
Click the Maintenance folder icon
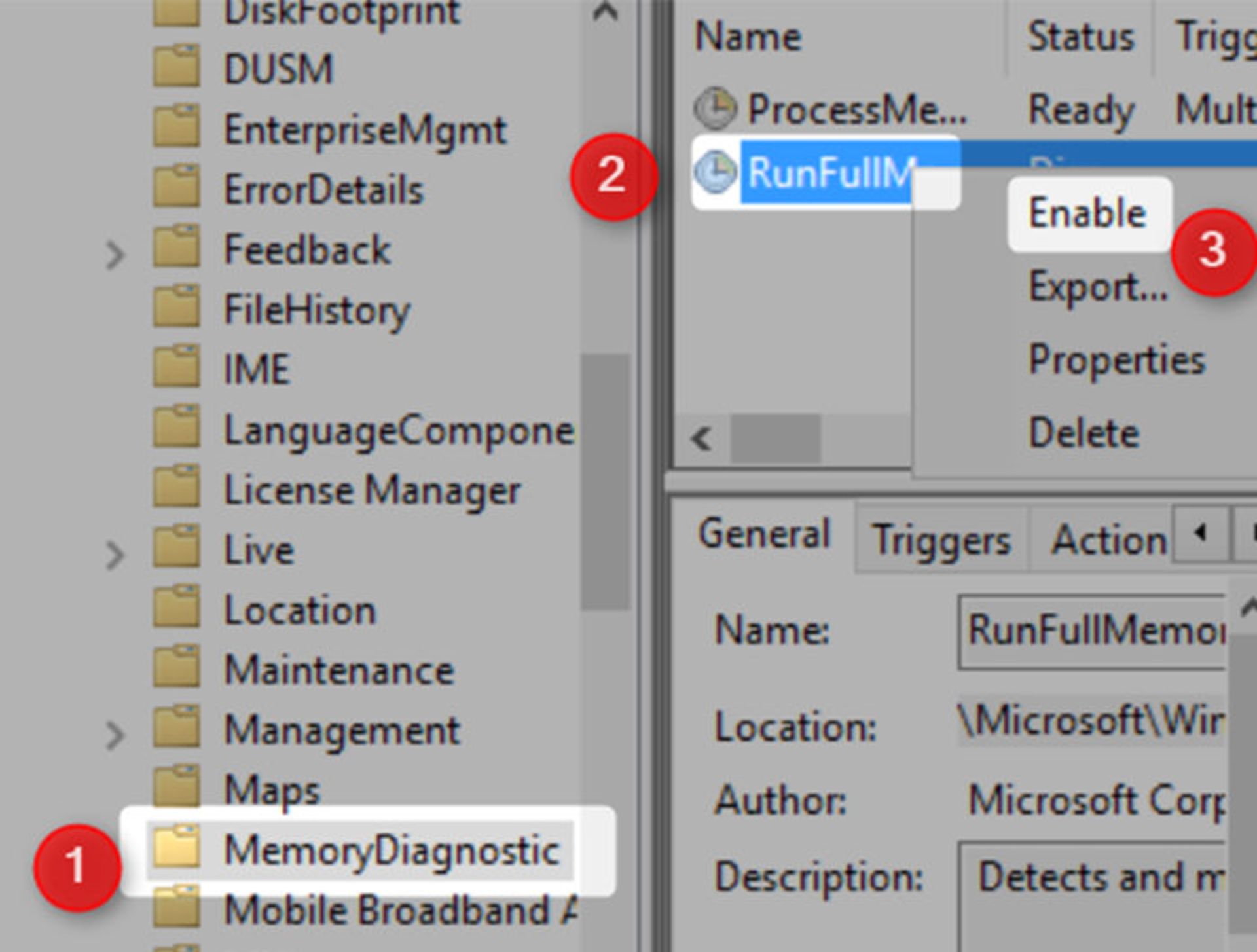click(175, 668)
